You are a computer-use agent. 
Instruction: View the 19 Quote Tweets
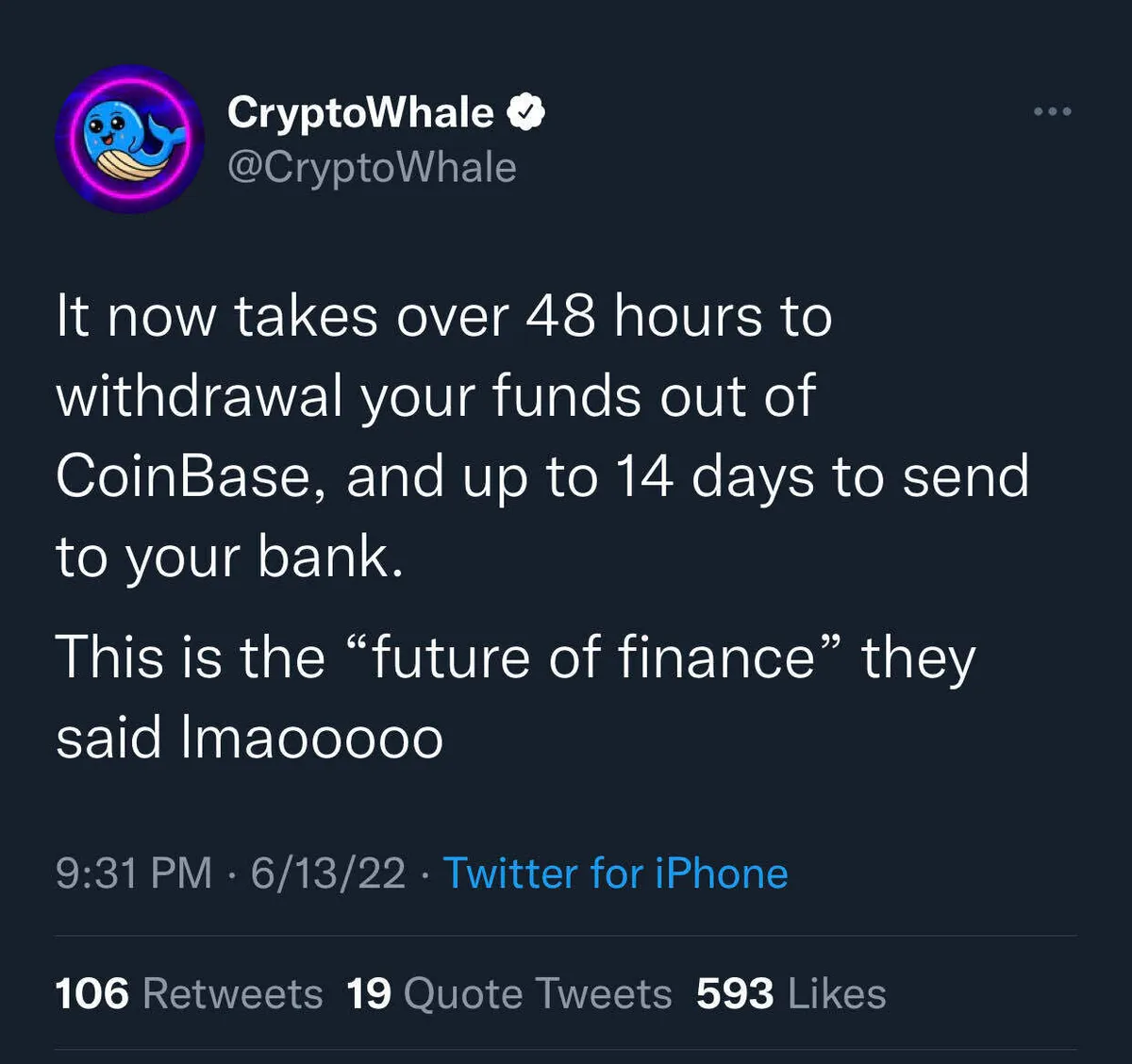tap(509, 993)
